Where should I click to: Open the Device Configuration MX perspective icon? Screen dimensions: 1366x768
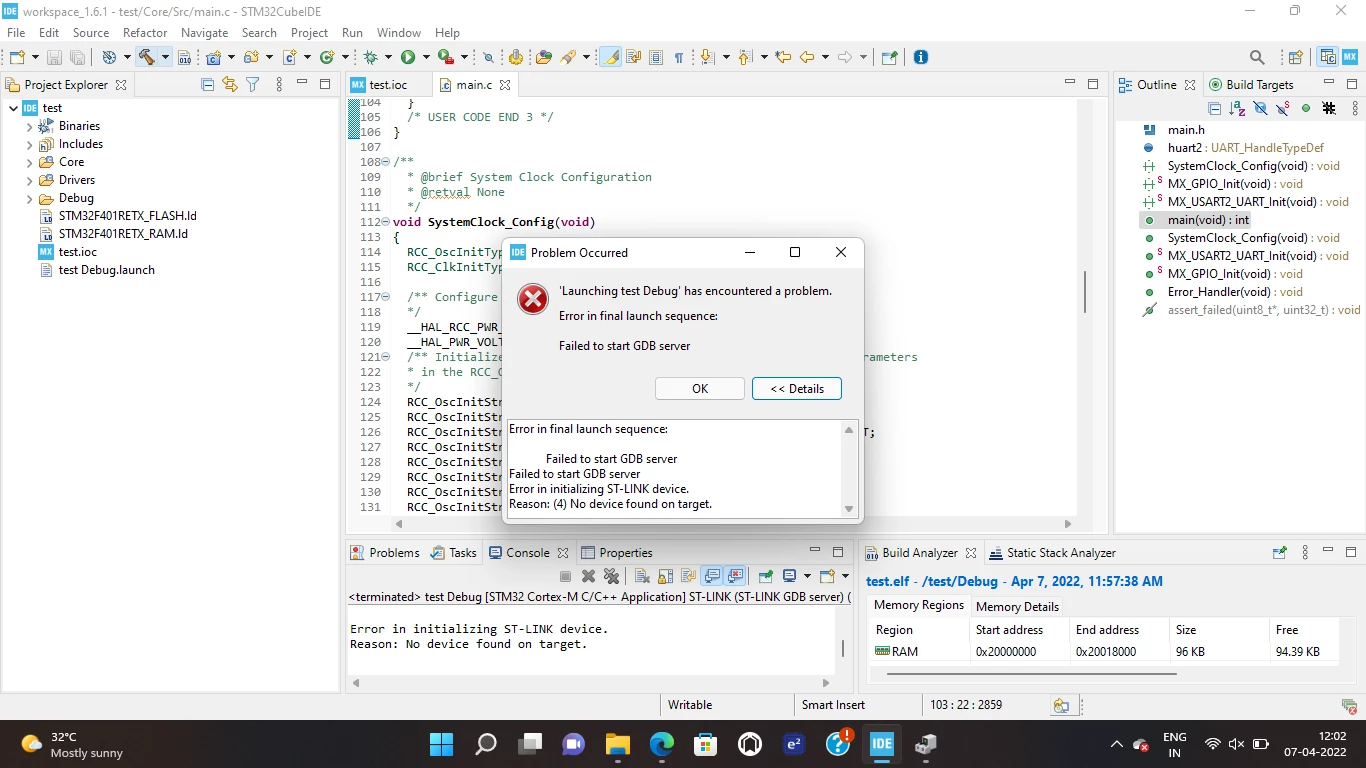point(1351,57)
